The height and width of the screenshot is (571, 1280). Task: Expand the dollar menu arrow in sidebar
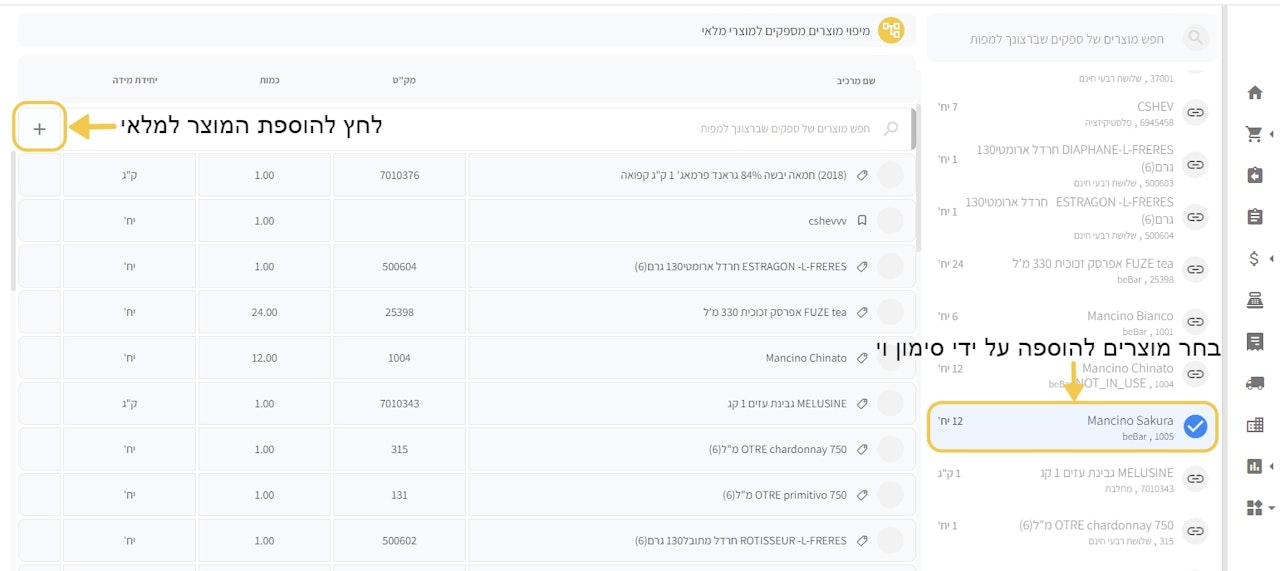click(x=1271, y=258)
